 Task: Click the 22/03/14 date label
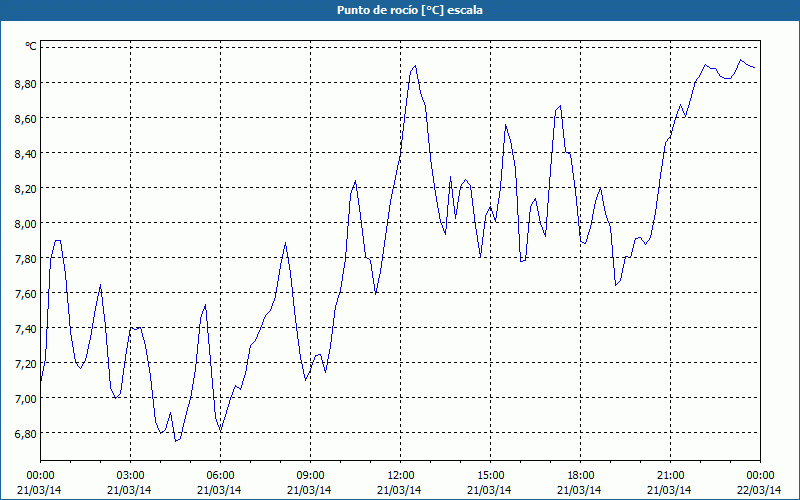759,490
